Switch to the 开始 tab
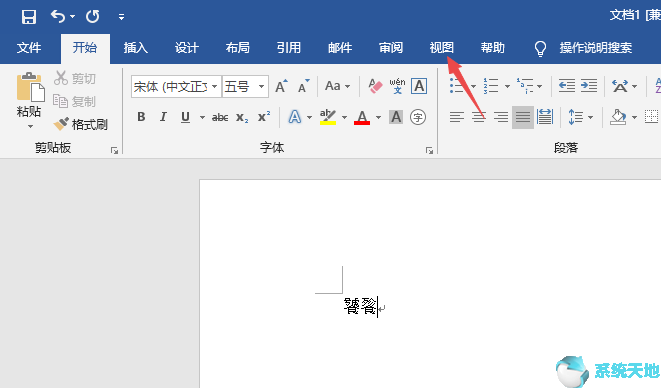 85,47
